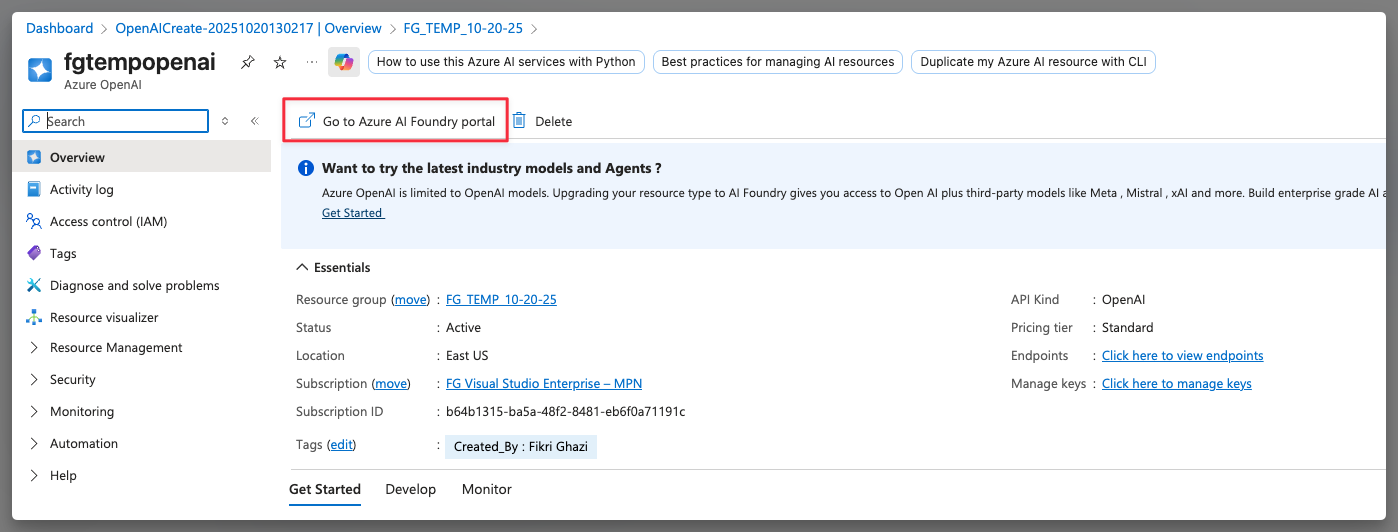Click the Get Started link in banner
This screenshot has width=1398, height=532.
(x=352, y=213)
